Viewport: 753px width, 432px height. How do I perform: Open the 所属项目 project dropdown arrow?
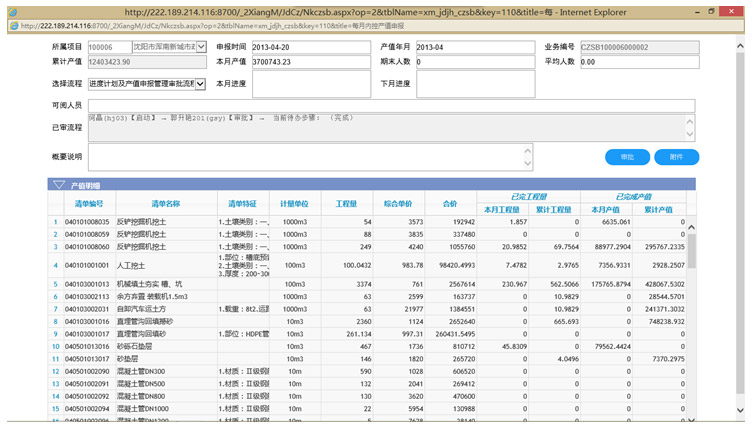(201, 47)
